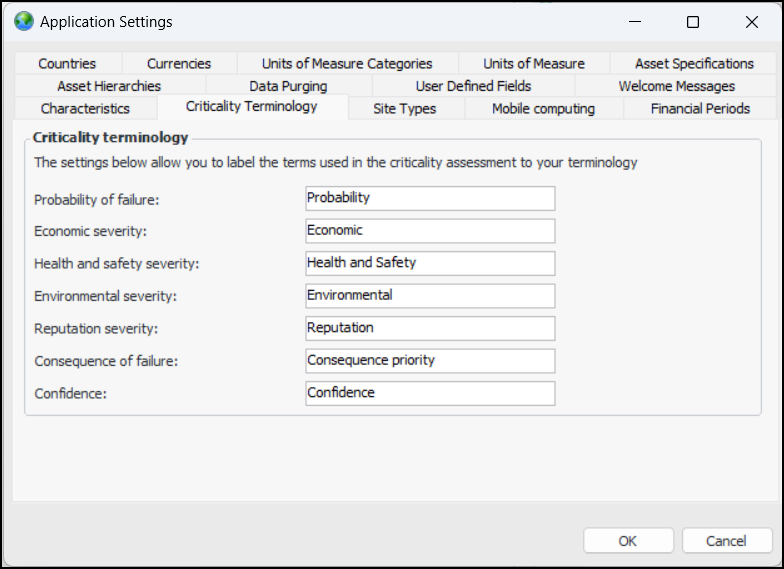Click the Application Settings globe icon
This screenshot has height=569, width=784.
coord(24,21)
